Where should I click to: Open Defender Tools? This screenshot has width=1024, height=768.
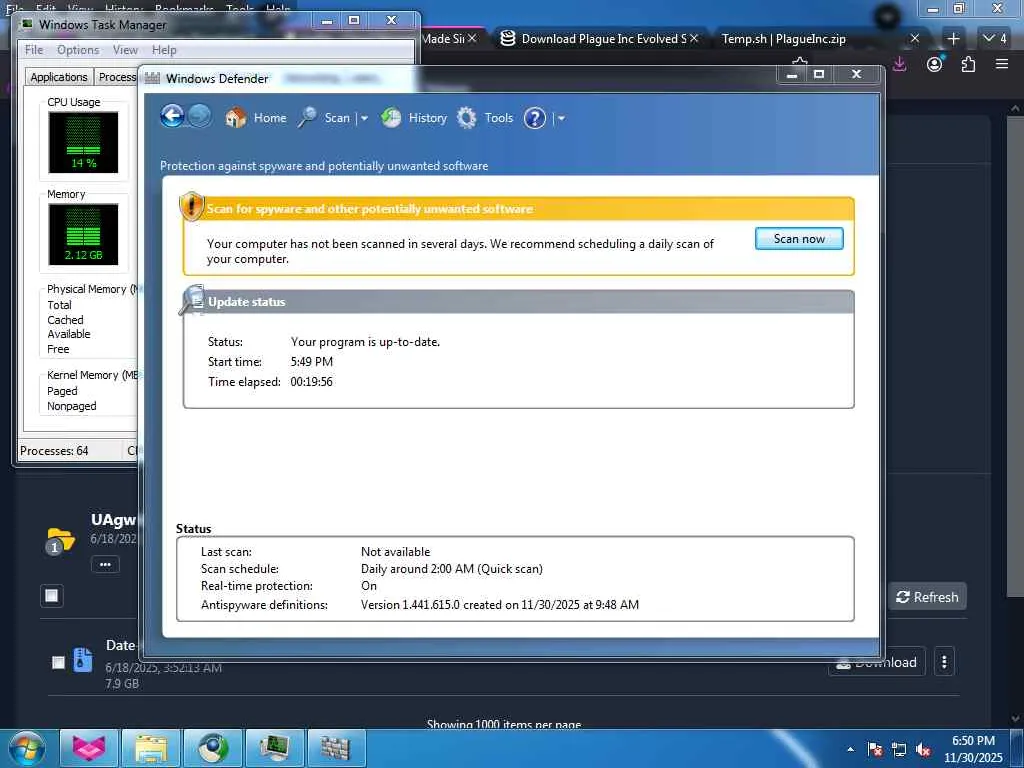[x=485, y=118]
